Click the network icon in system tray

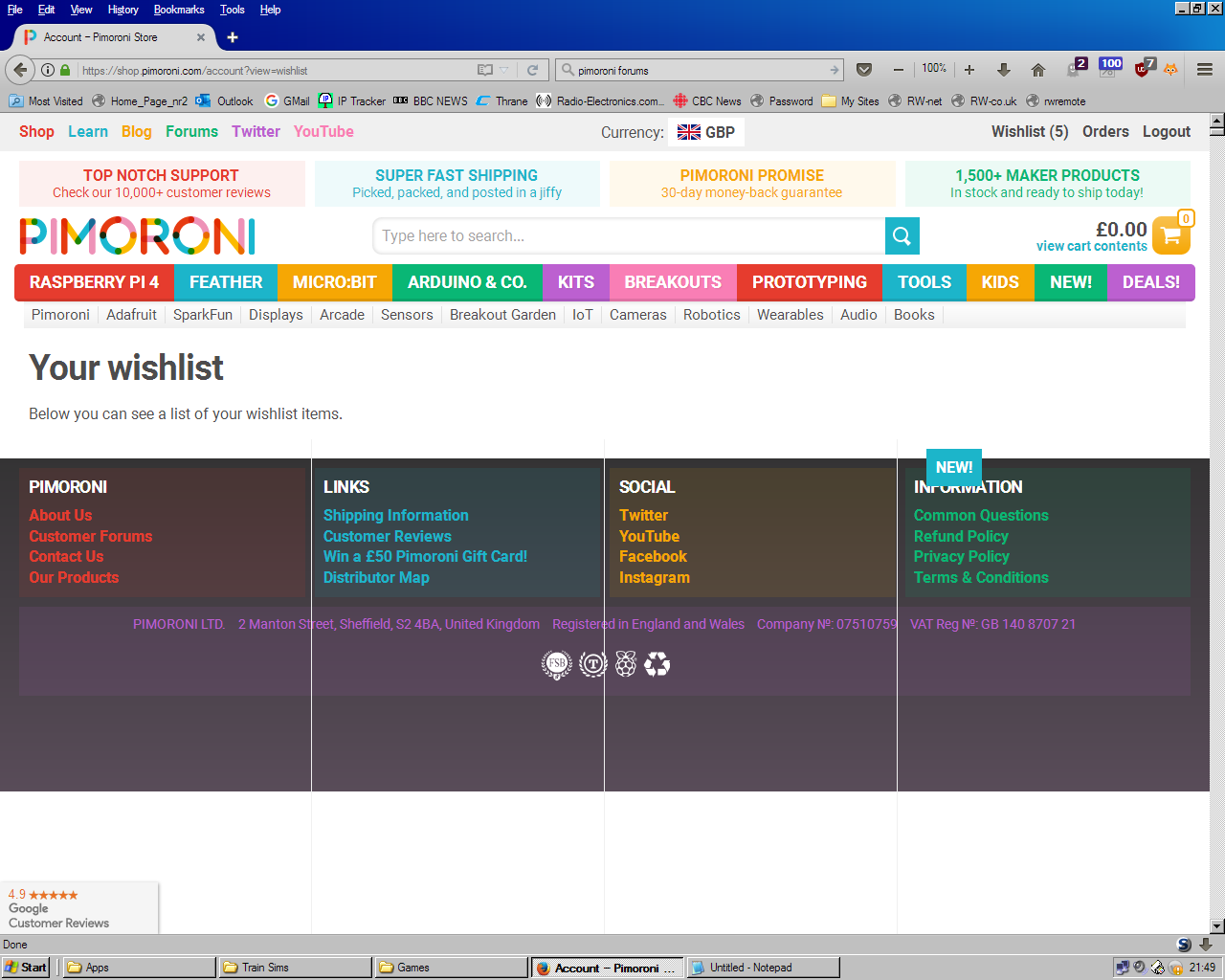point(1123,968)
